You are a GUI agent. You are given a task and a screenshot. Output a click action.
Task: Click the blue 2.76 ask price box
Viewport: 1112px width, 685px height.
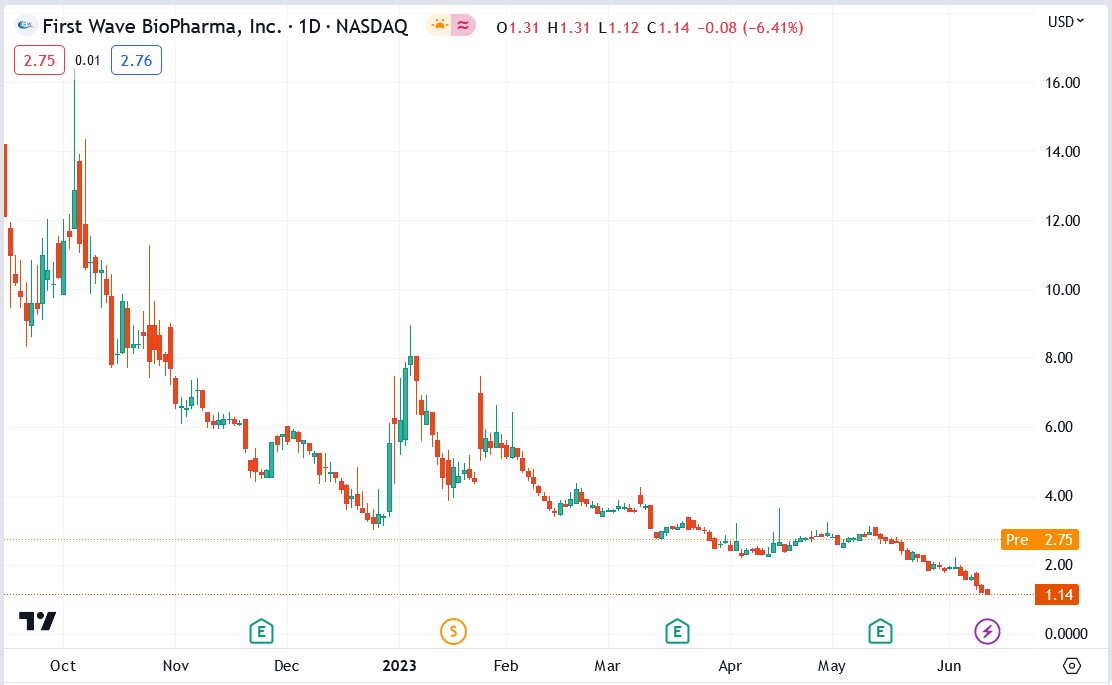136,60
